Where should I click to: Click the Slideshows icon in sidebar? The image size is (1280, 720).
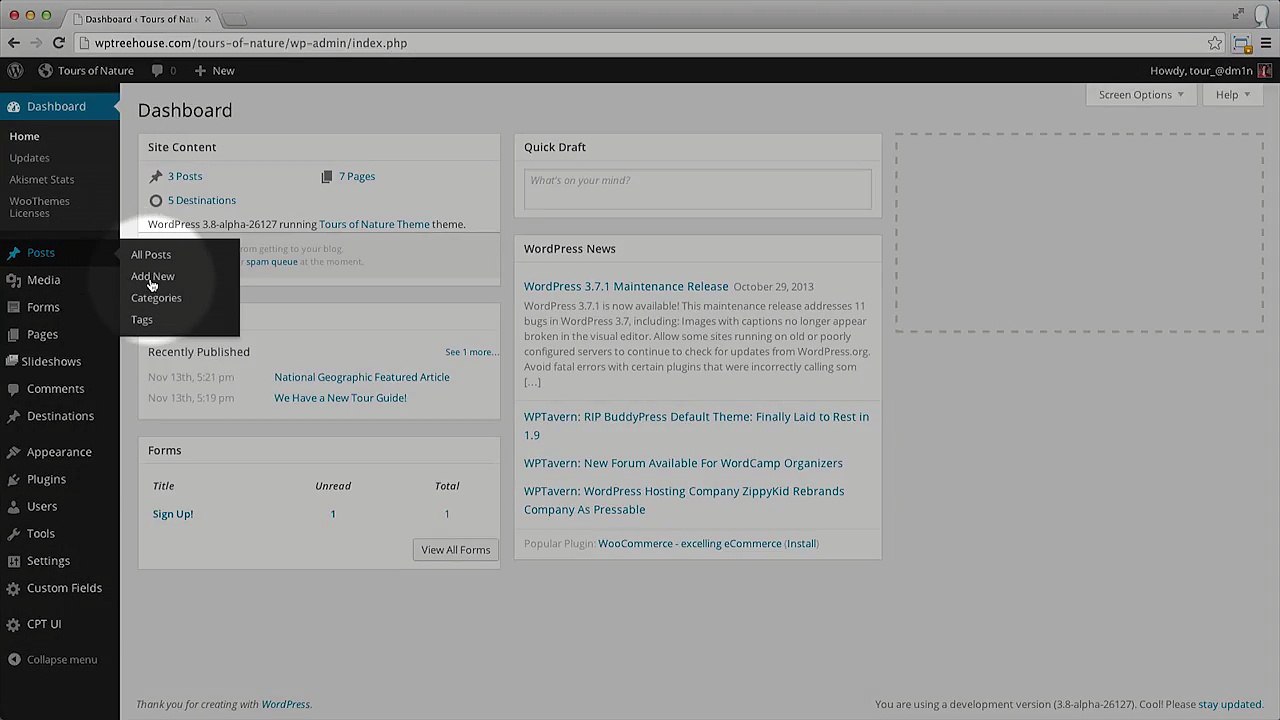click(x=13, y=361)
